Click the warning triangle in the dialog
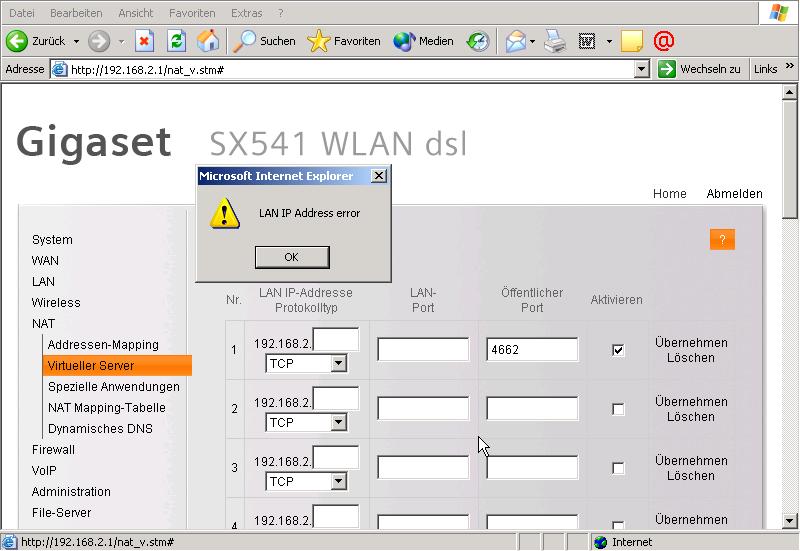The image size is (800, 551). [224, 213]
